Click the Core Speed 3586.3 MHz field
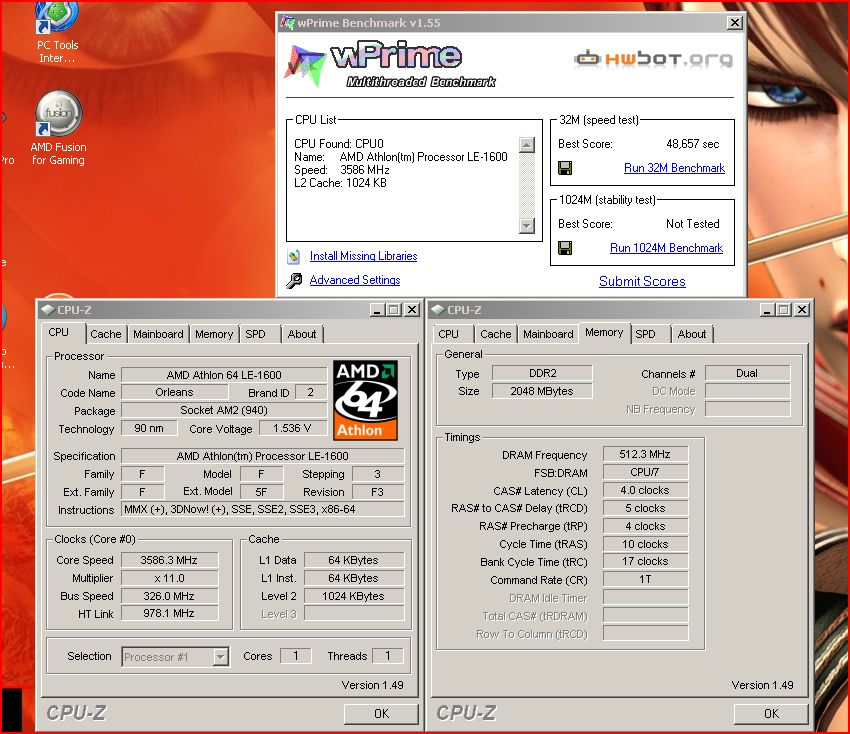 click(169, 560)
